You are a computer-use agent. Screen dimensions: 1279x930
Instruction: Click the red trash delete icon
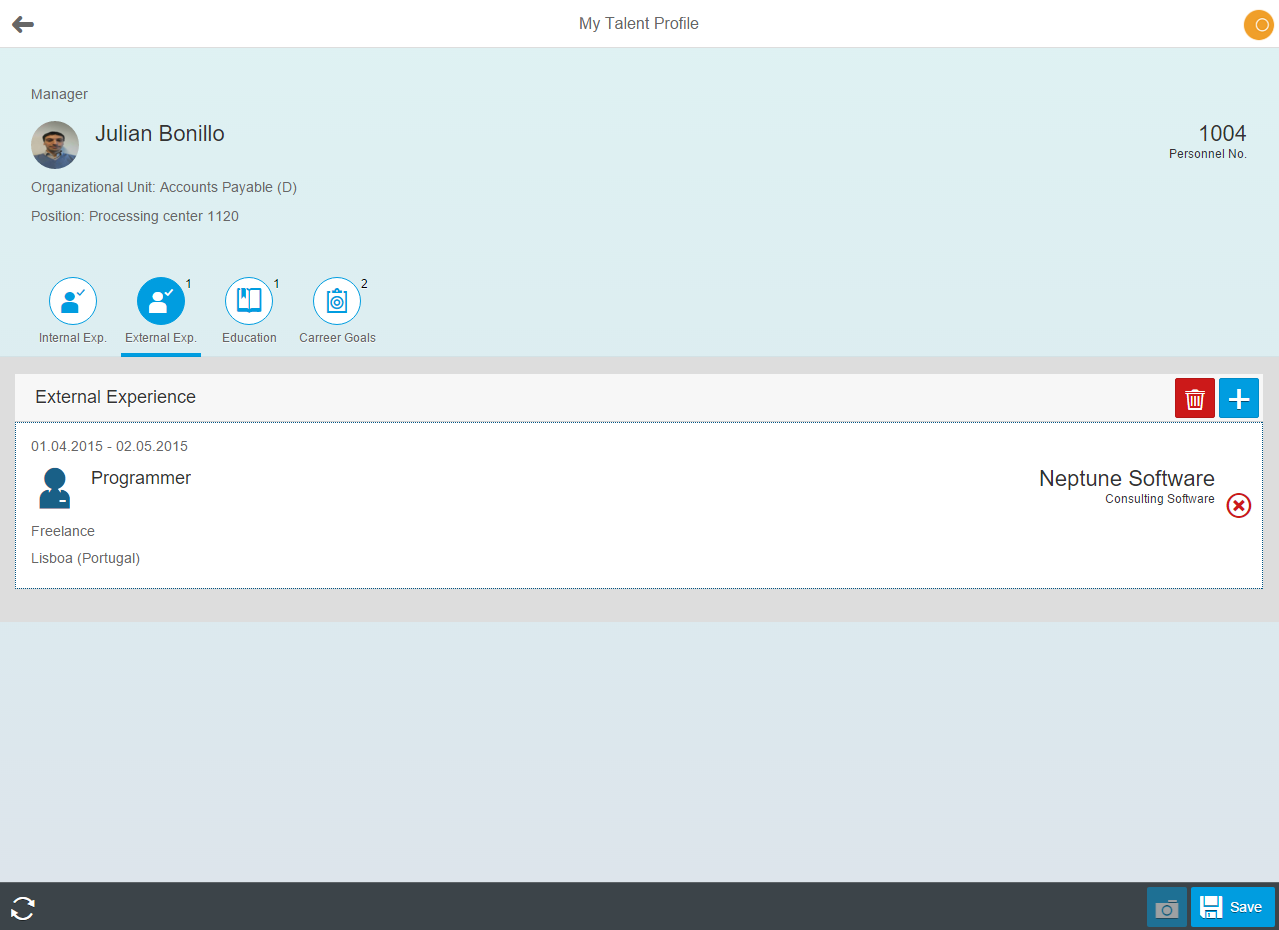(x=1194, y=397)
